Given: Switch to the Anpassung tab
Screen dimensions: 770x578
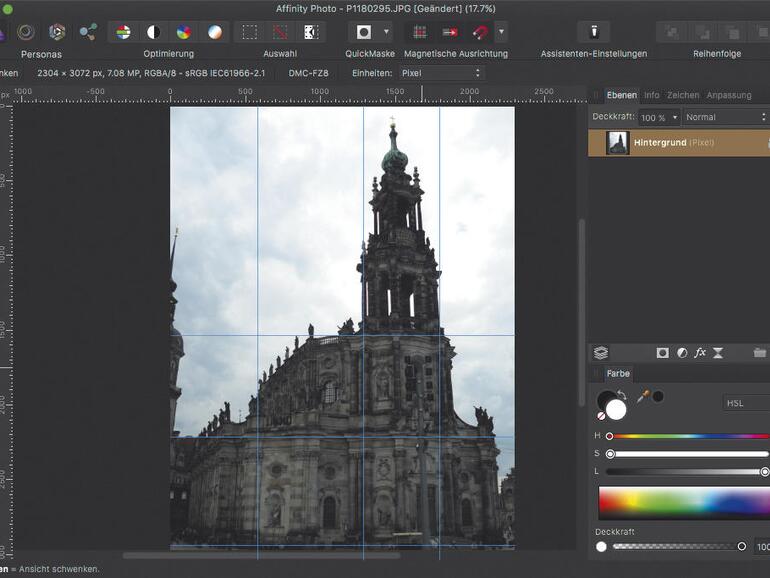Looking at the screenshot, I should click(728, 95).
